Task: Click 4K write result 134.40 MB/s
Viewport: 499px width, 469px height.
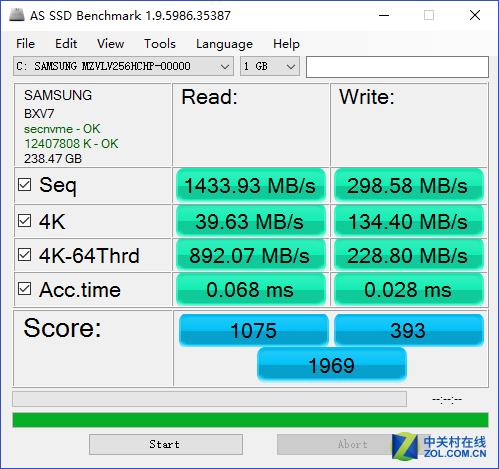Action: [x=409, y=221]
